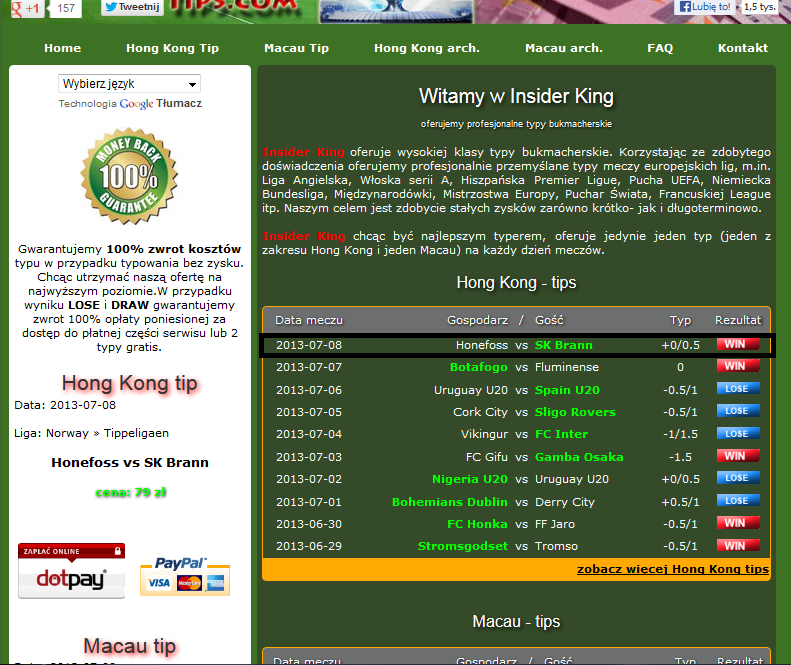
Task: Open Hong Kong arch. archive page
Action: coord(427,48)
